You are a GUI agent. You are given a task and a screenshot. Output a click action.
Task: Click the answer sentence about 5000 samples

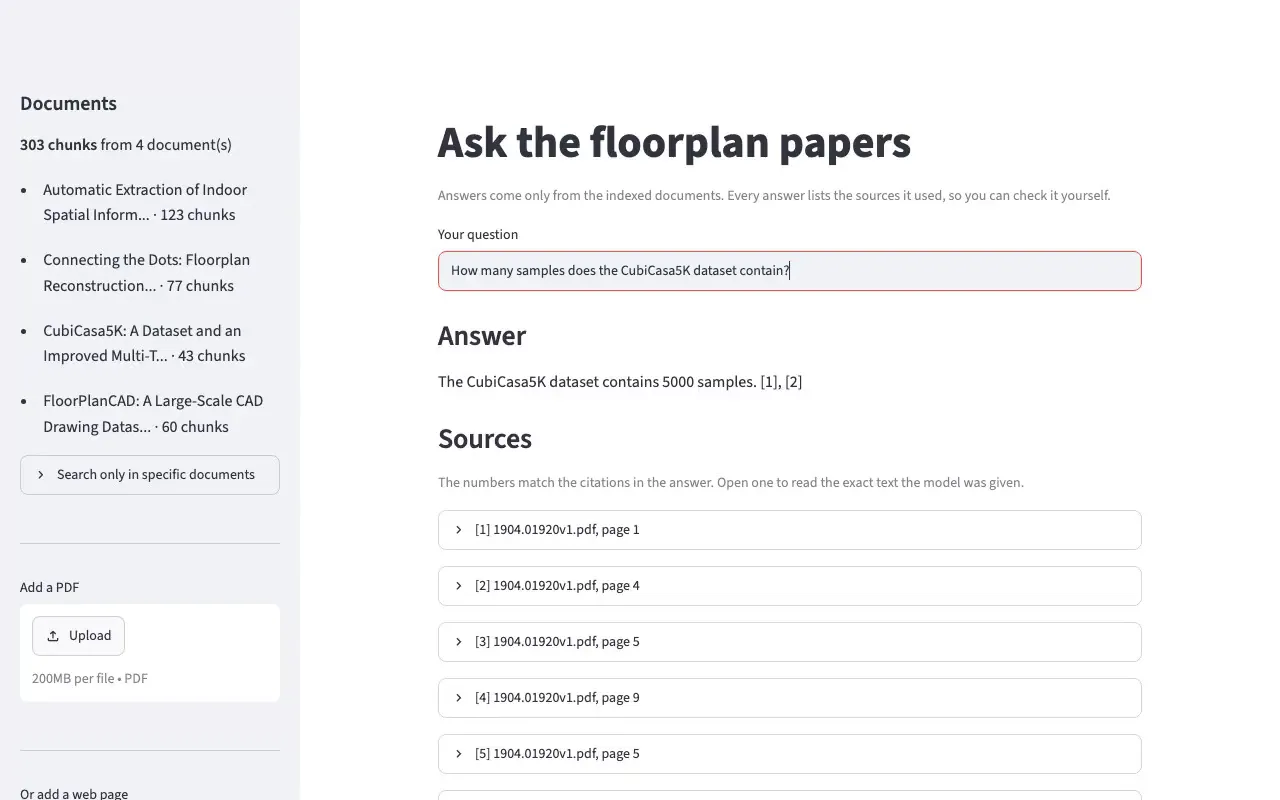[620, 382]
